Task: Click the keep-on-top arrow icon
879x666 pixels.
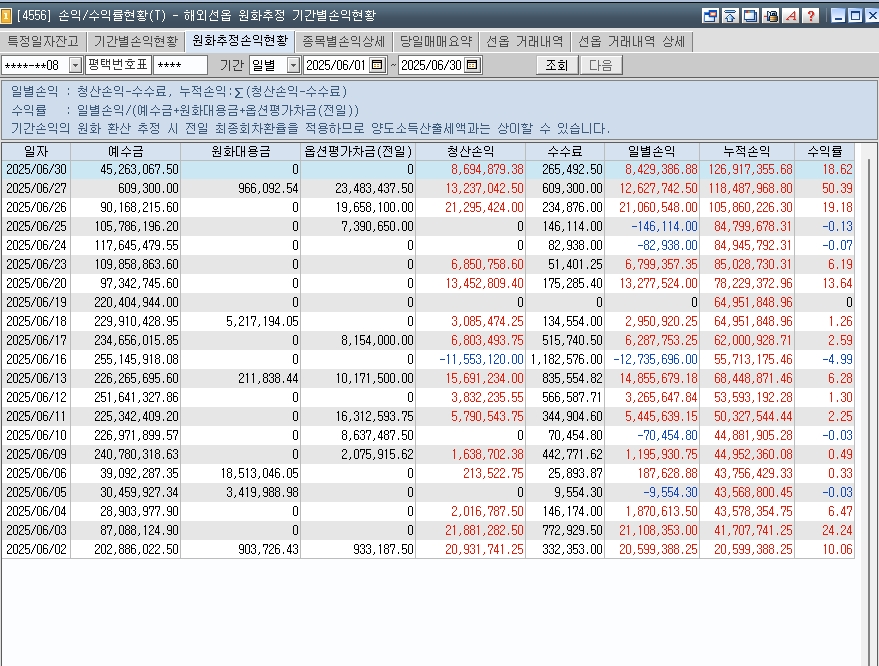Action: click(x=730, y=15)
